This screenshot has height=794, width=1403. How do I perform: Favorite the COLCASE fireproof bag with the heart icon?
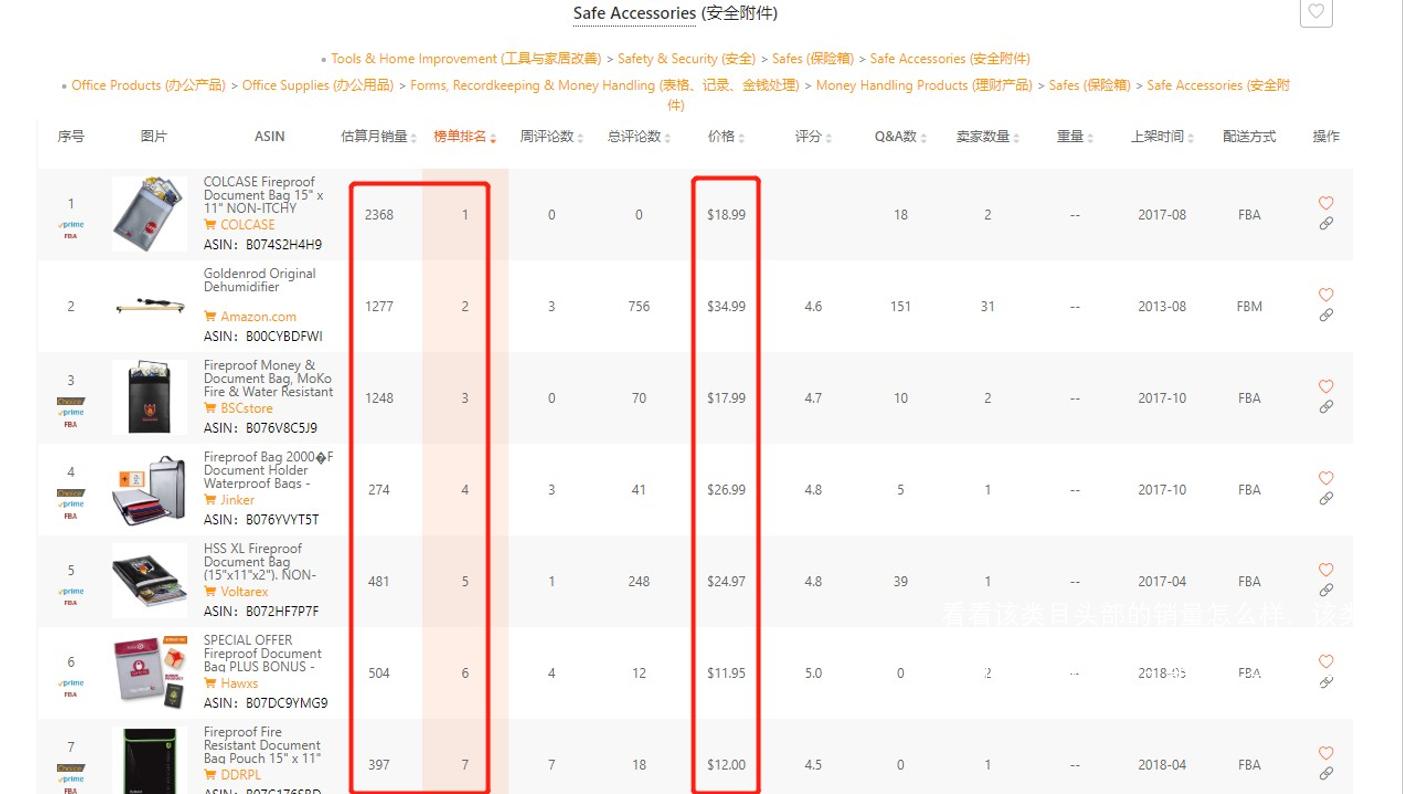[1326, 203]
